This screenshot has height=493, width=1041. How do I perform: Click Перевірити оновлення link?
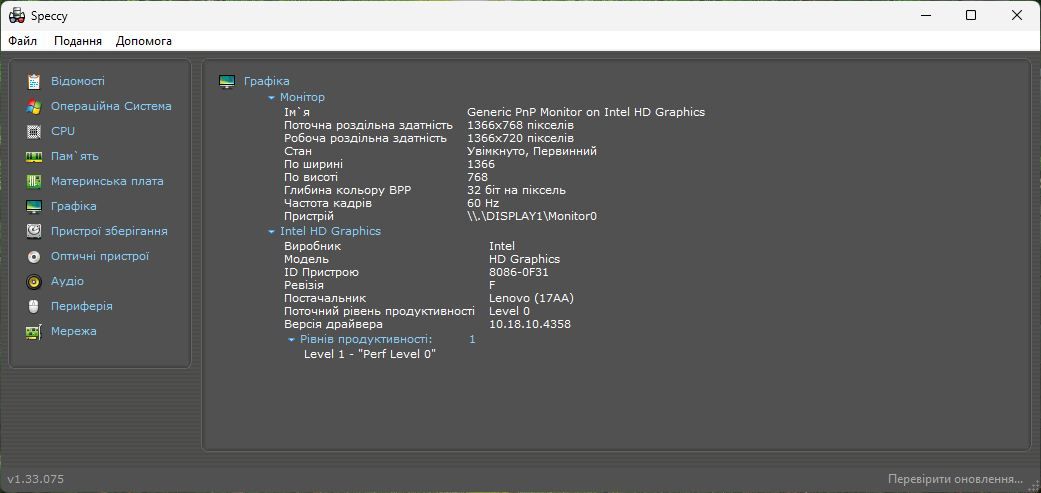(x=955, y=479)
